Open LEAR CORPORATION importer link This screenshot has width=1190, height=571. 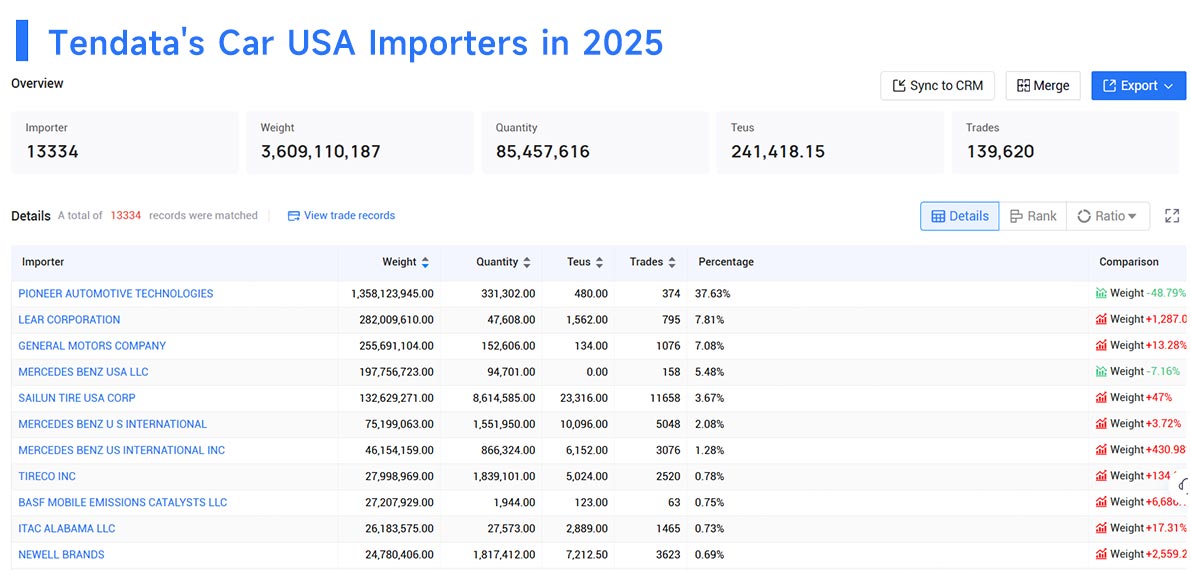point(69,320)
